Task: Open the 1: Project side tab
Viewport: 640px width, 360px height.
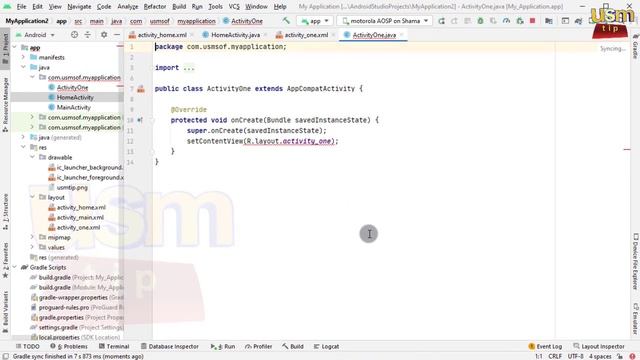Action: (x=5, y=48)
